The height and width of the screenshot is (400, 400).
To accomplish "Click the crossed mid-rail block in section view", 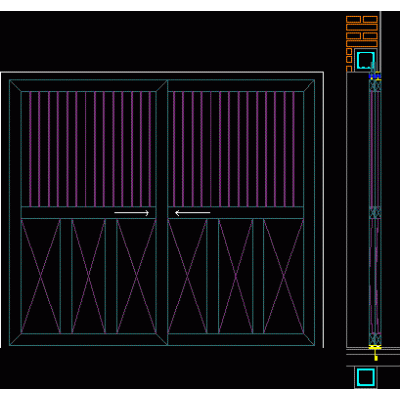I will [x=375, y=212].
